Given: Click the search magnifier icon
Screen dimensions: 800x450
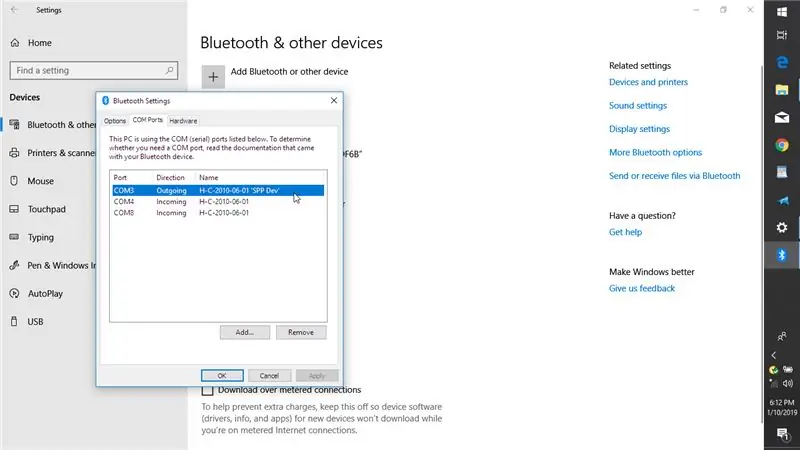Looking at the screenshot, I should (x=169, y=70).
